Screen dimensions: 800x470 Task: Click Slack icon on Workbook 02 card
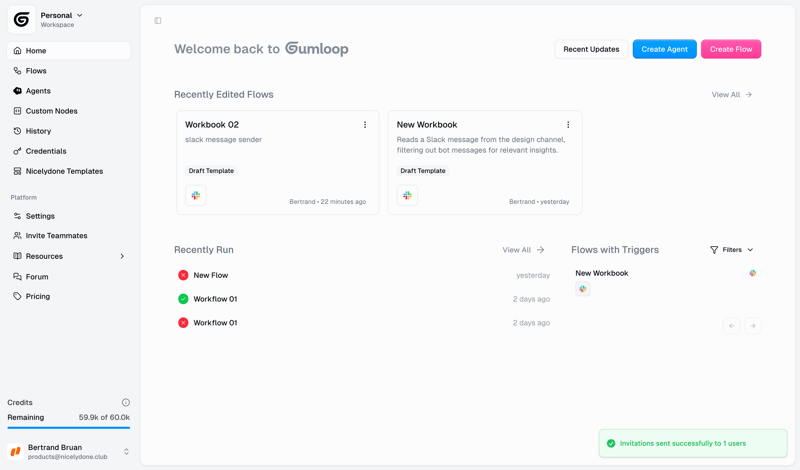(x=195, y=195)
